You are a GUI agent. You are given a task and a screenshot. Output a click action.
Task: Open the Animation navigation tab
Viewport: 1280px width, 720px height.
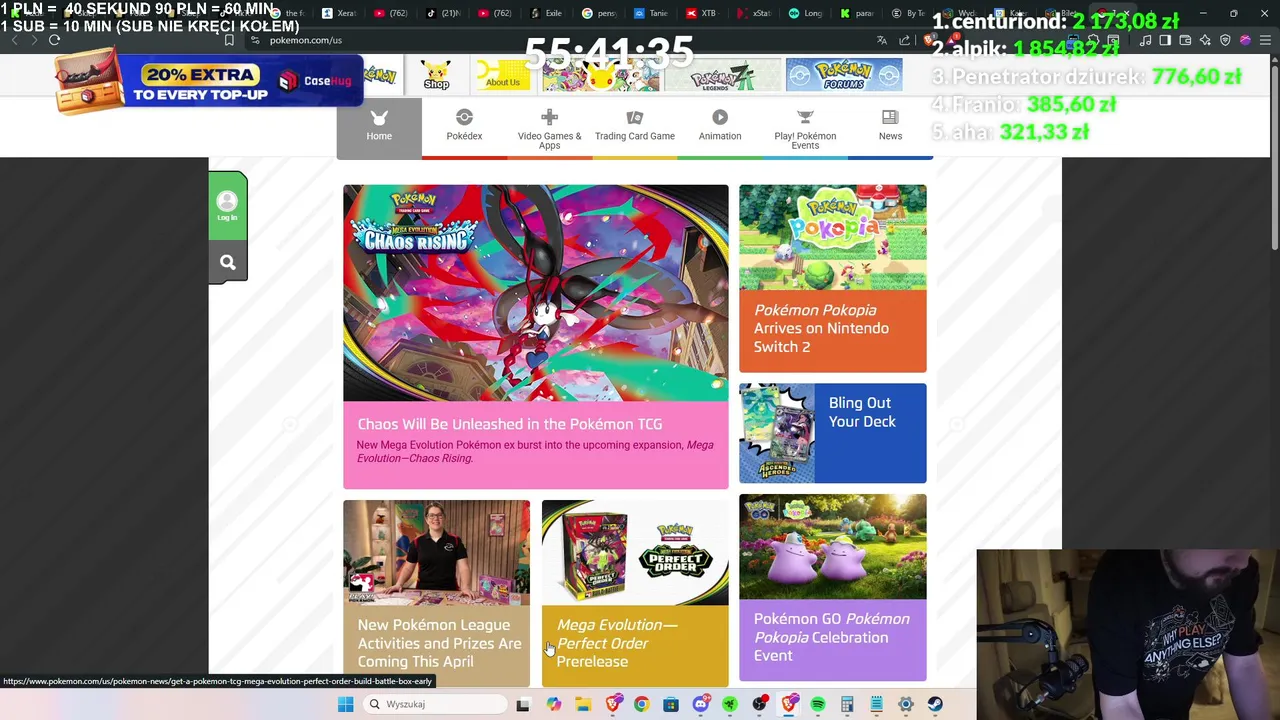(x=720, y=127)
